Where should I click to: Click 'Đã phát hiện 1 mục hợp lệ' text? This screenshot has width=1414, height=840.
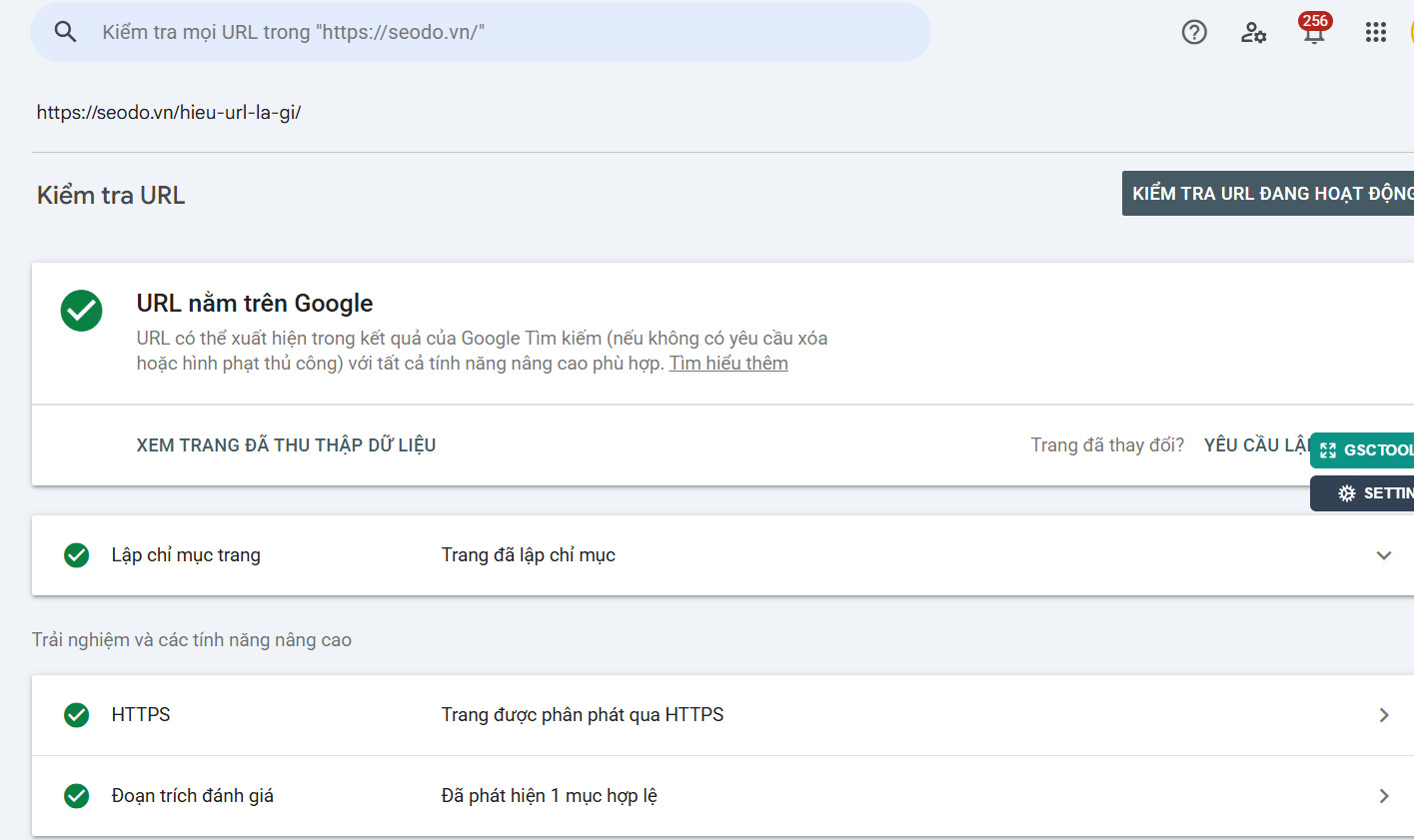tap(550, 796)
